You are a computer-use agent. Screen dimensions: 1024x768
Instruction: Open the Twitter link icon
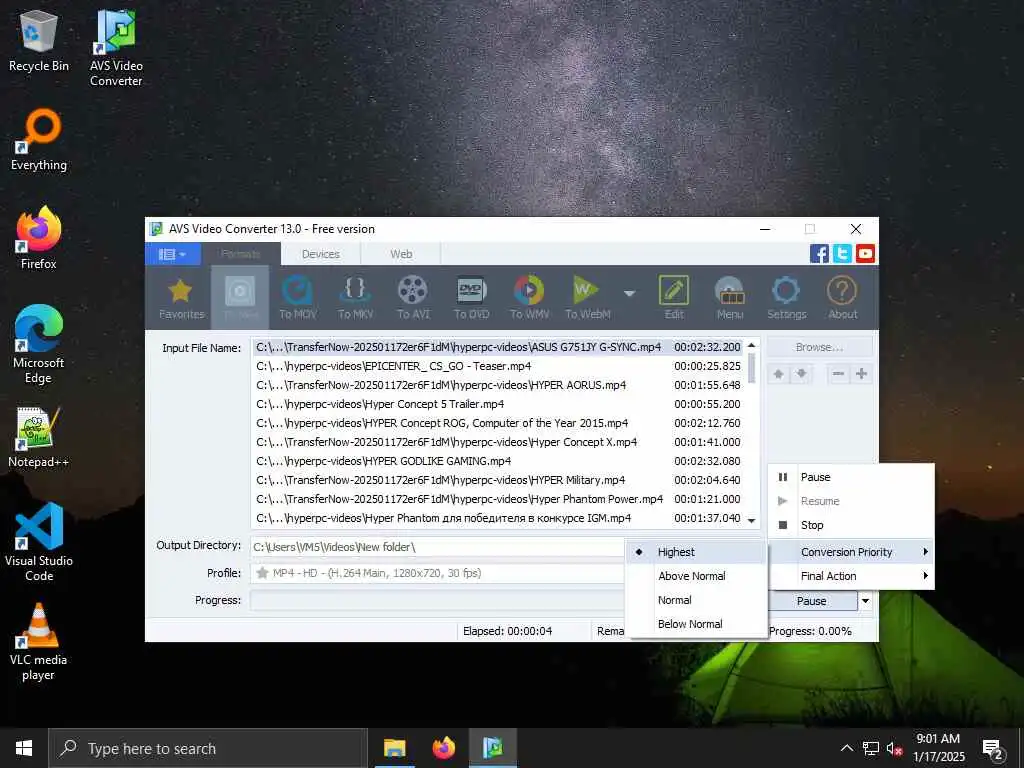842,253
